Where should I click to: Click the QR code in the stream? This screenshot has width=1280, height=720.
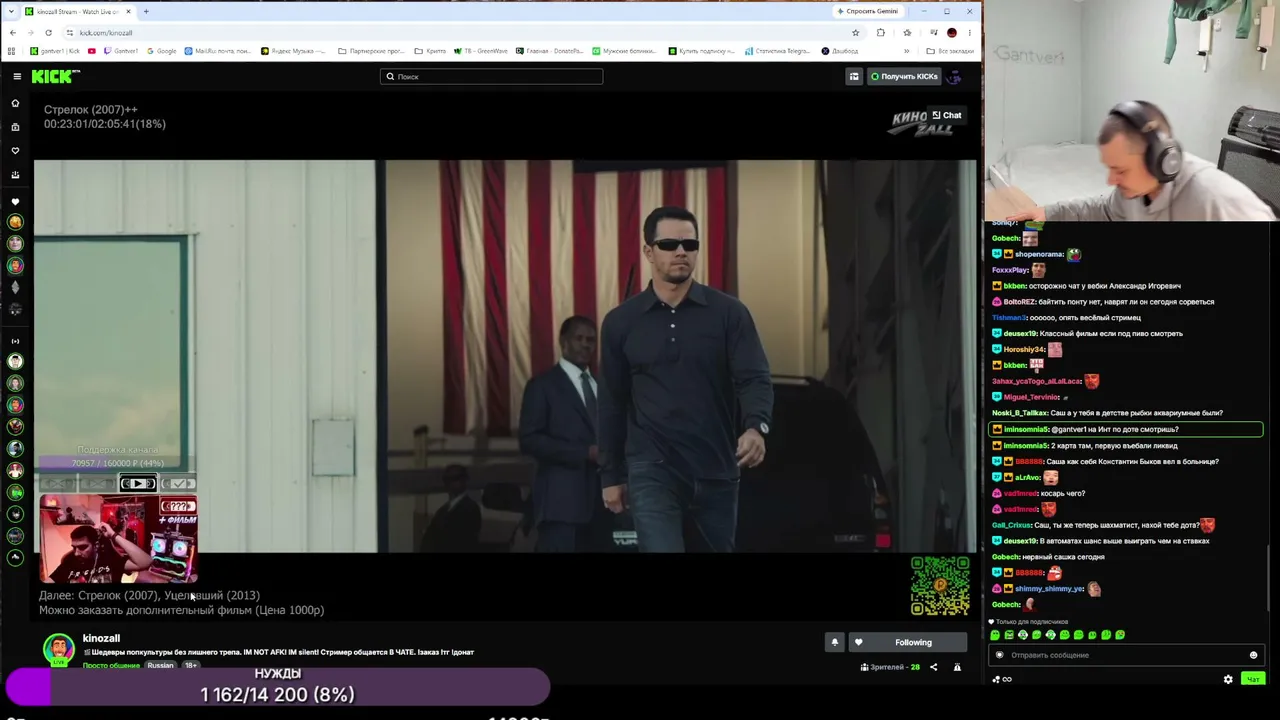940,585
